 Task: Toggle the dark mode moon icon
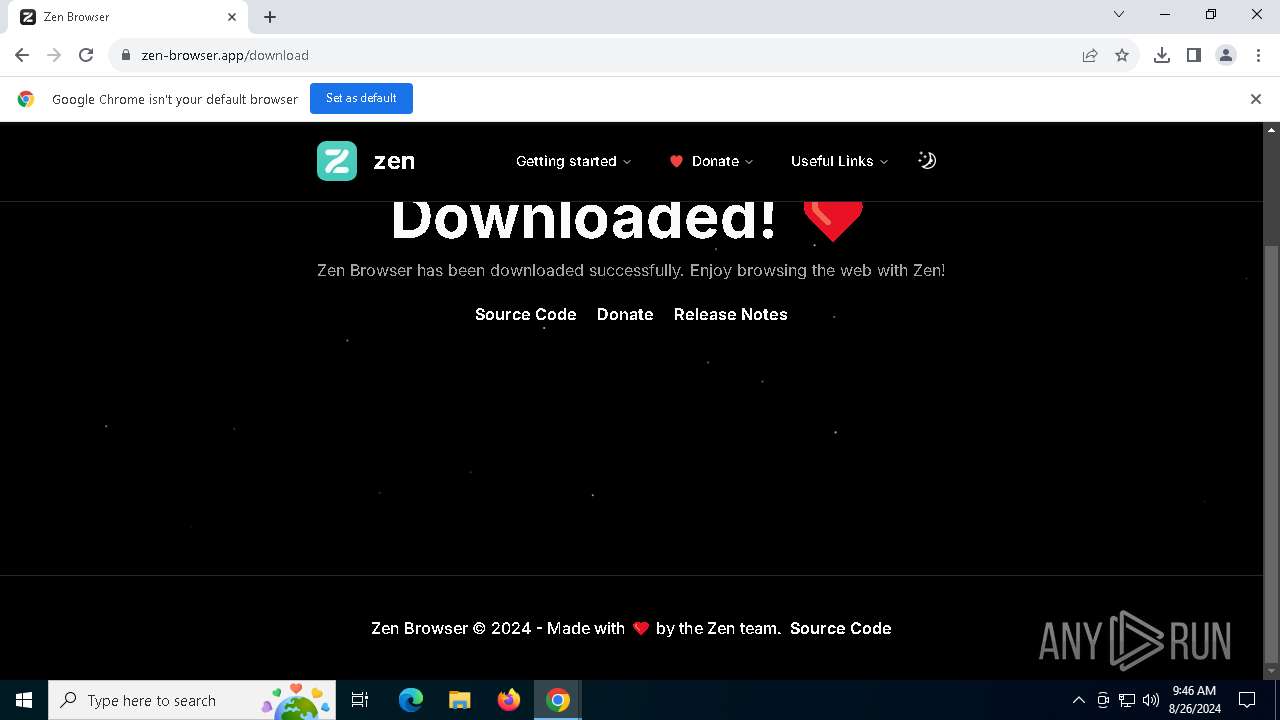point(927,161)
